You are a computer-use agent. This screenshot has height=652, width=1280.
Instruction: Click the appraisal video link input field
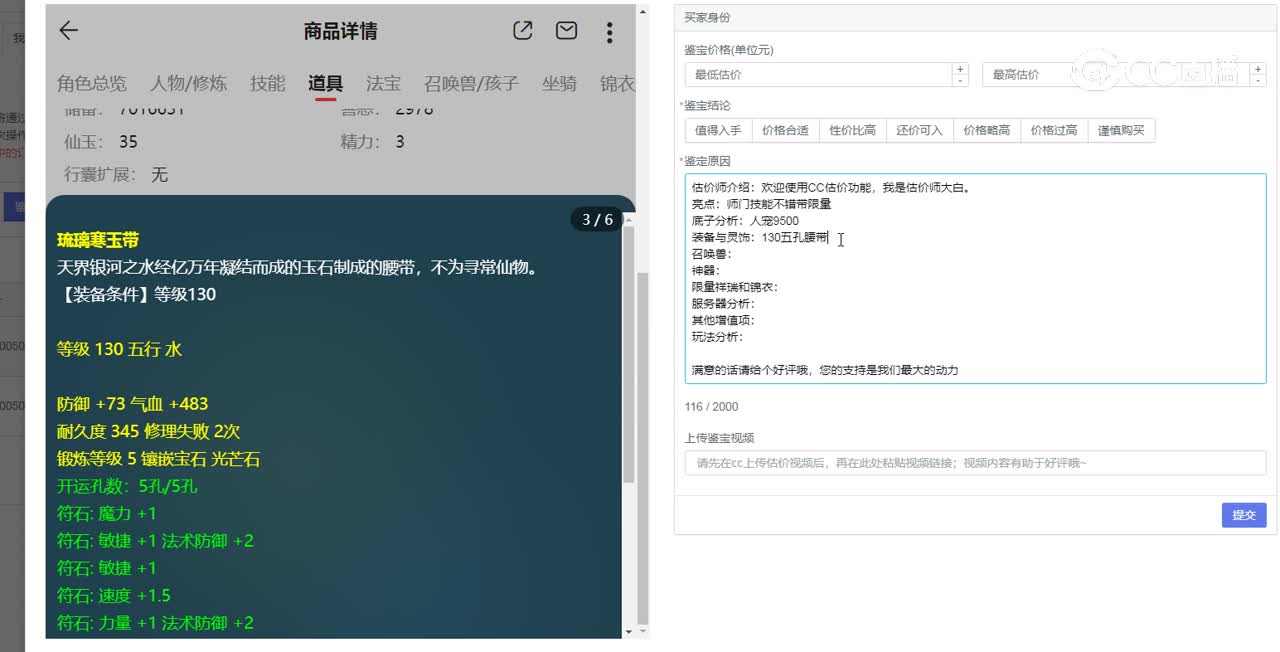pos(975,463)
